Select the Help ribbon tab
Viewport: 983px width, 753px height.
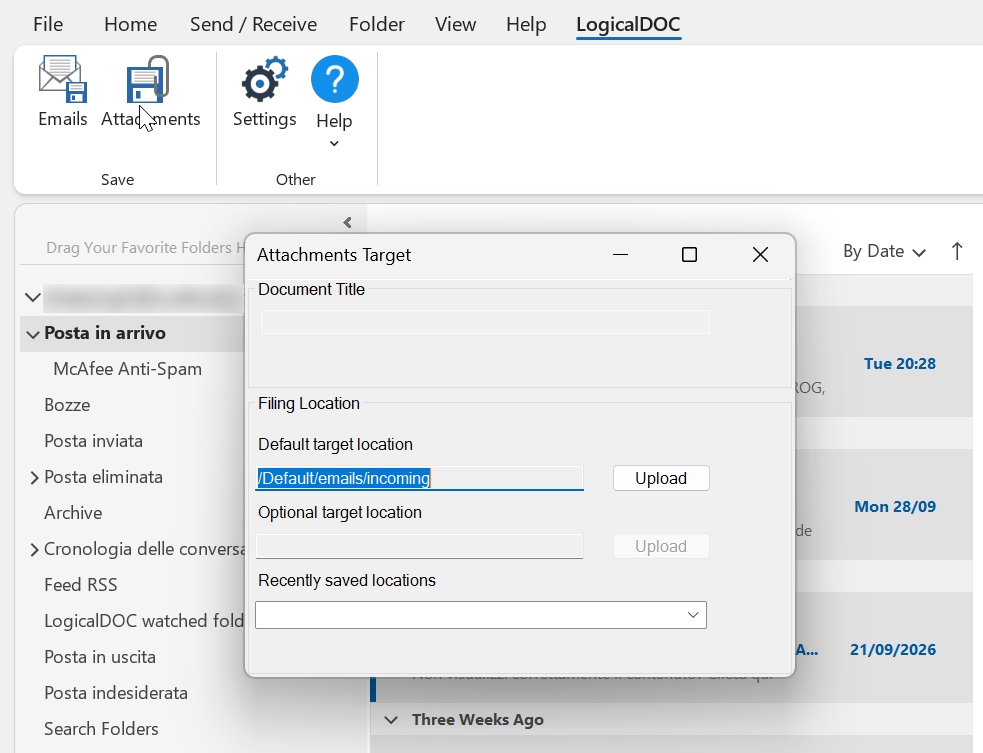tap(526, 24)
